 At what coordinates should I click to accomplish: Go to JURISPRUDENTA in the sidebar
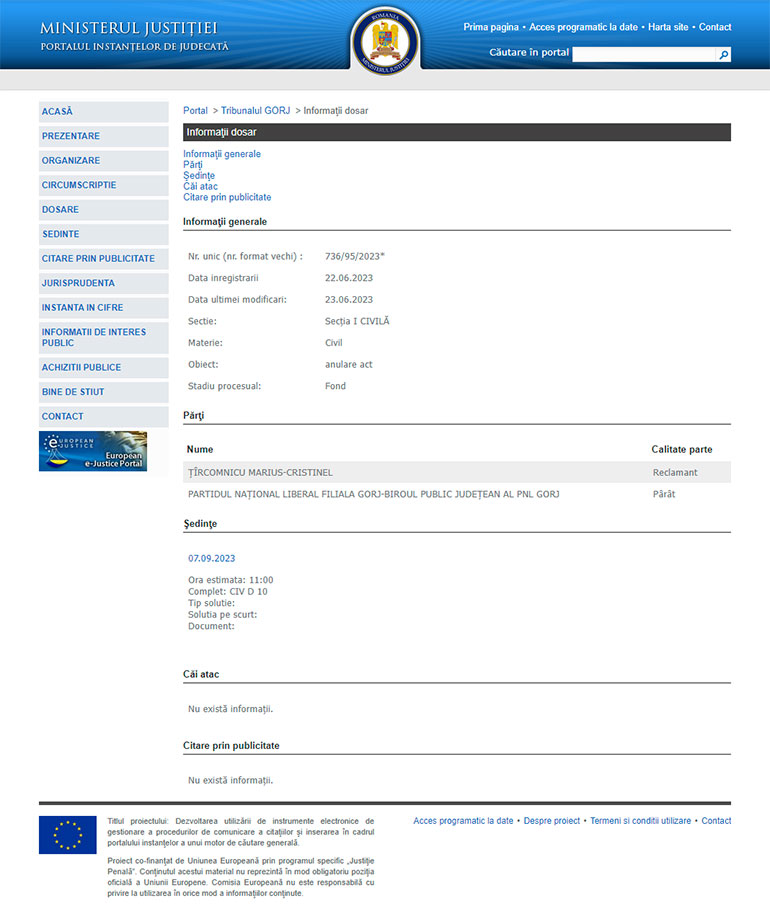click(103, 283)
